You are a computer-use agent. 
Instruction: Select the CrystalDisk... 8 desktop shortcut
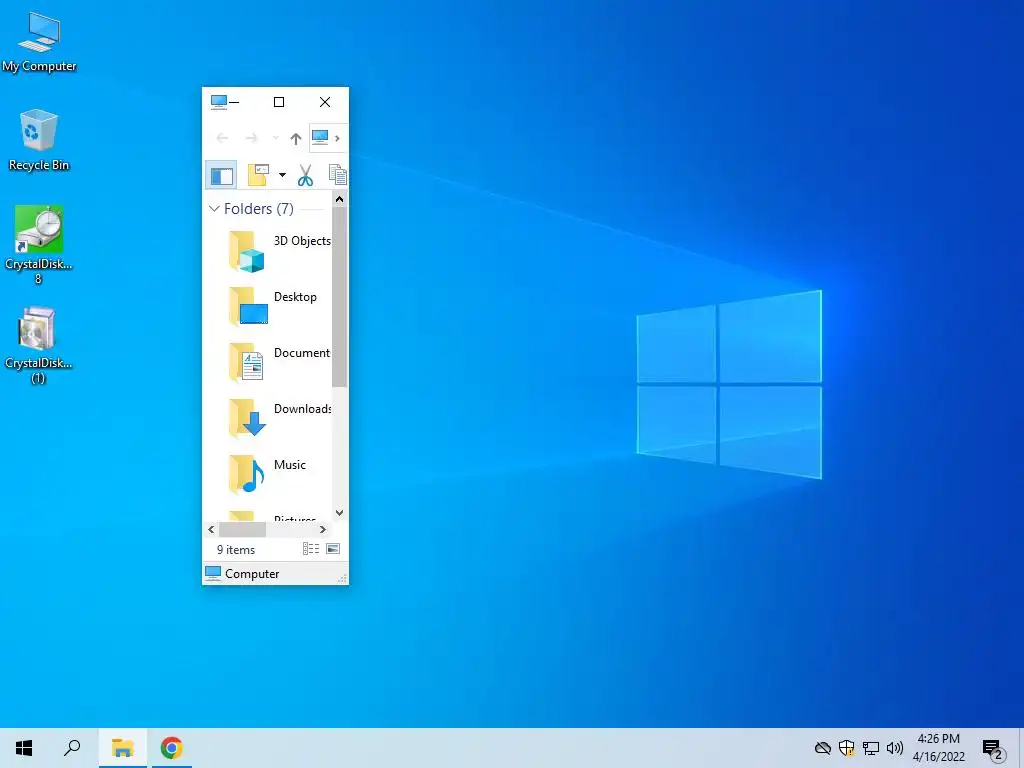click(39, 245)
